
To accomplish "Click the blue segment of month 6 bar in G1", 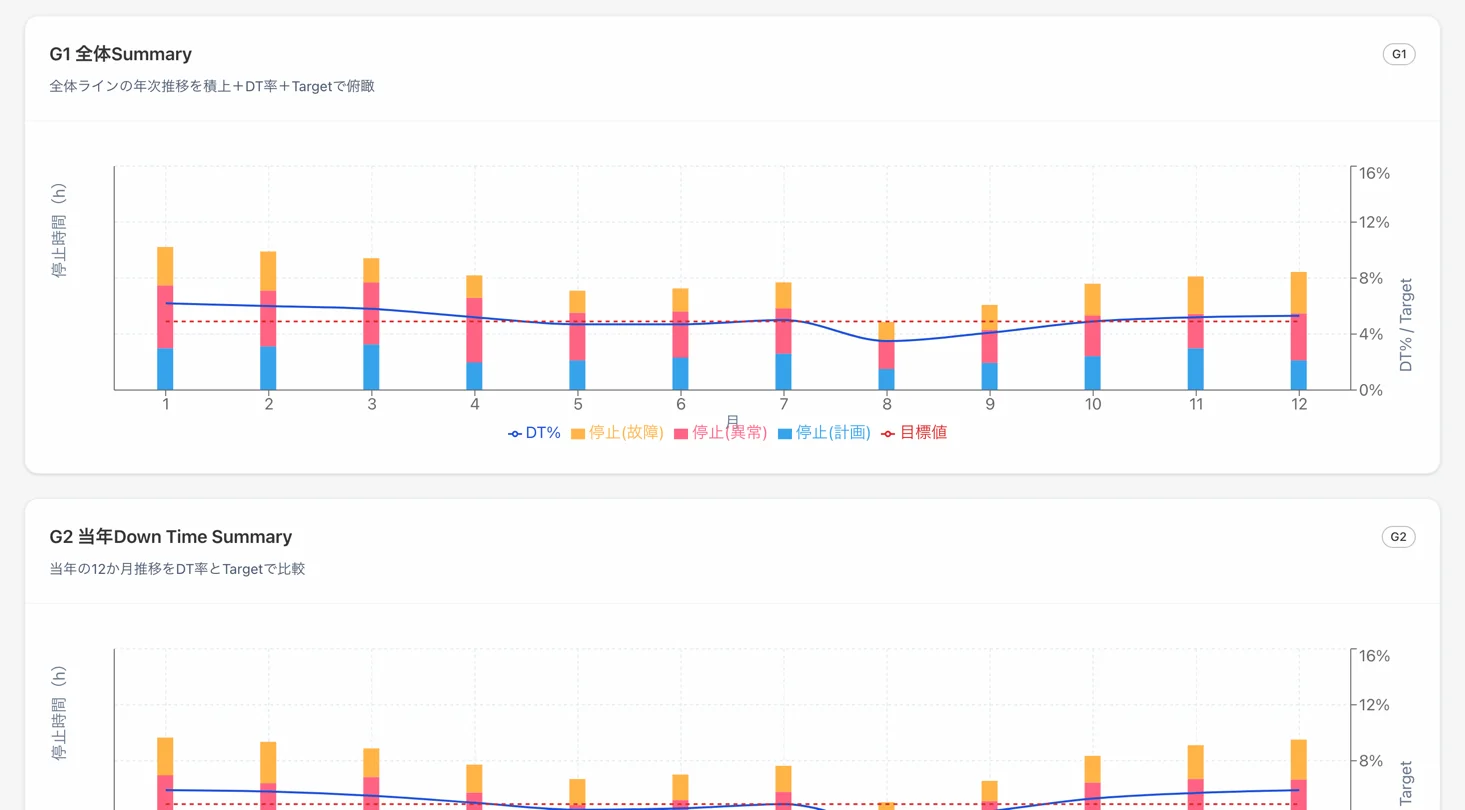I will [680, 374].
